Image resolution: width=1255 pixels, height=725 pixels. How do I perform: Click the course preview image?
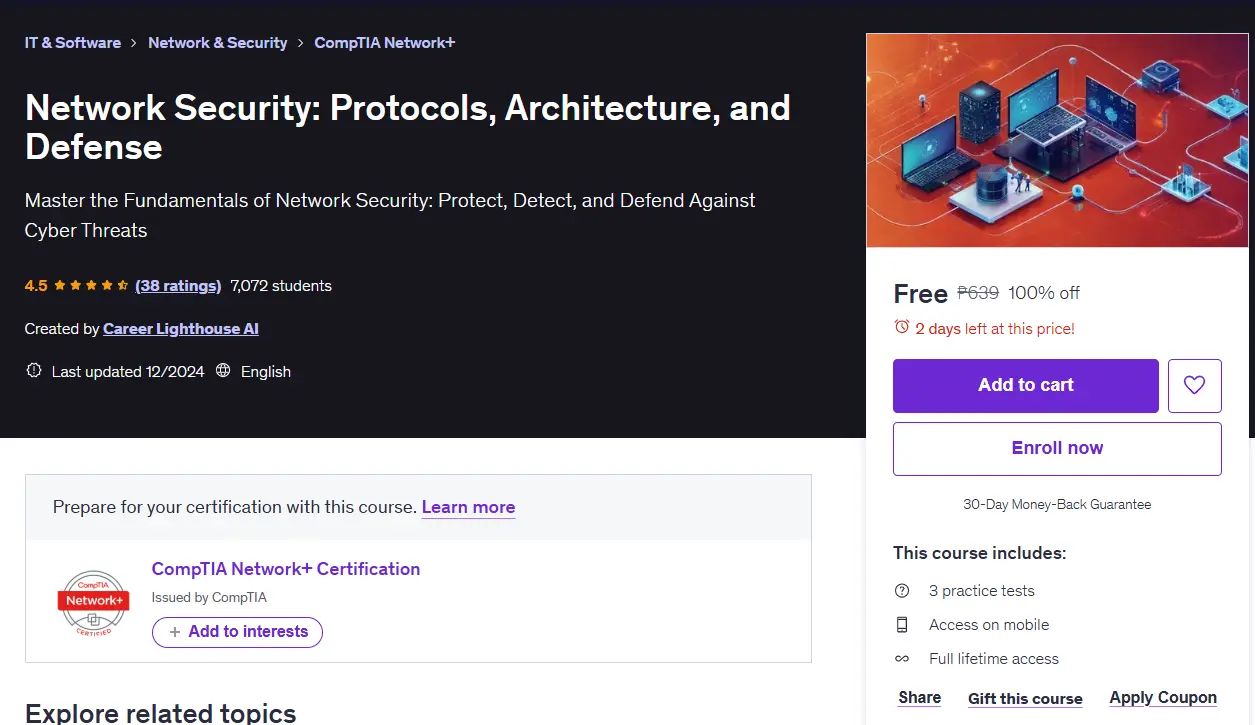pyautogui.click(x=1057, y=141)
